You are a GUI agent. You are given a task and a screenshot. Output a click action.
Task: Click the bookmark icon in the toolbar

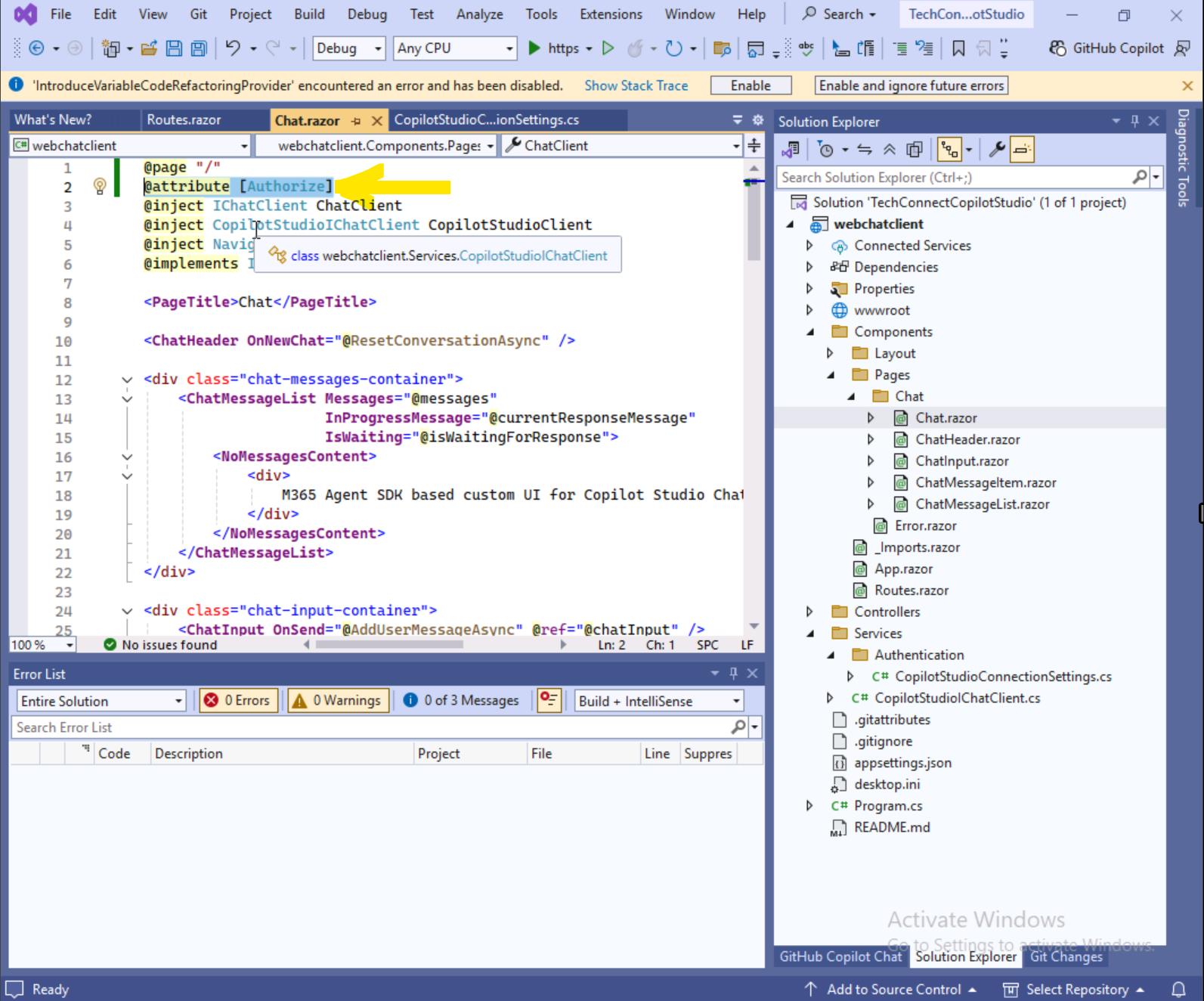click(x=958, y=48)
